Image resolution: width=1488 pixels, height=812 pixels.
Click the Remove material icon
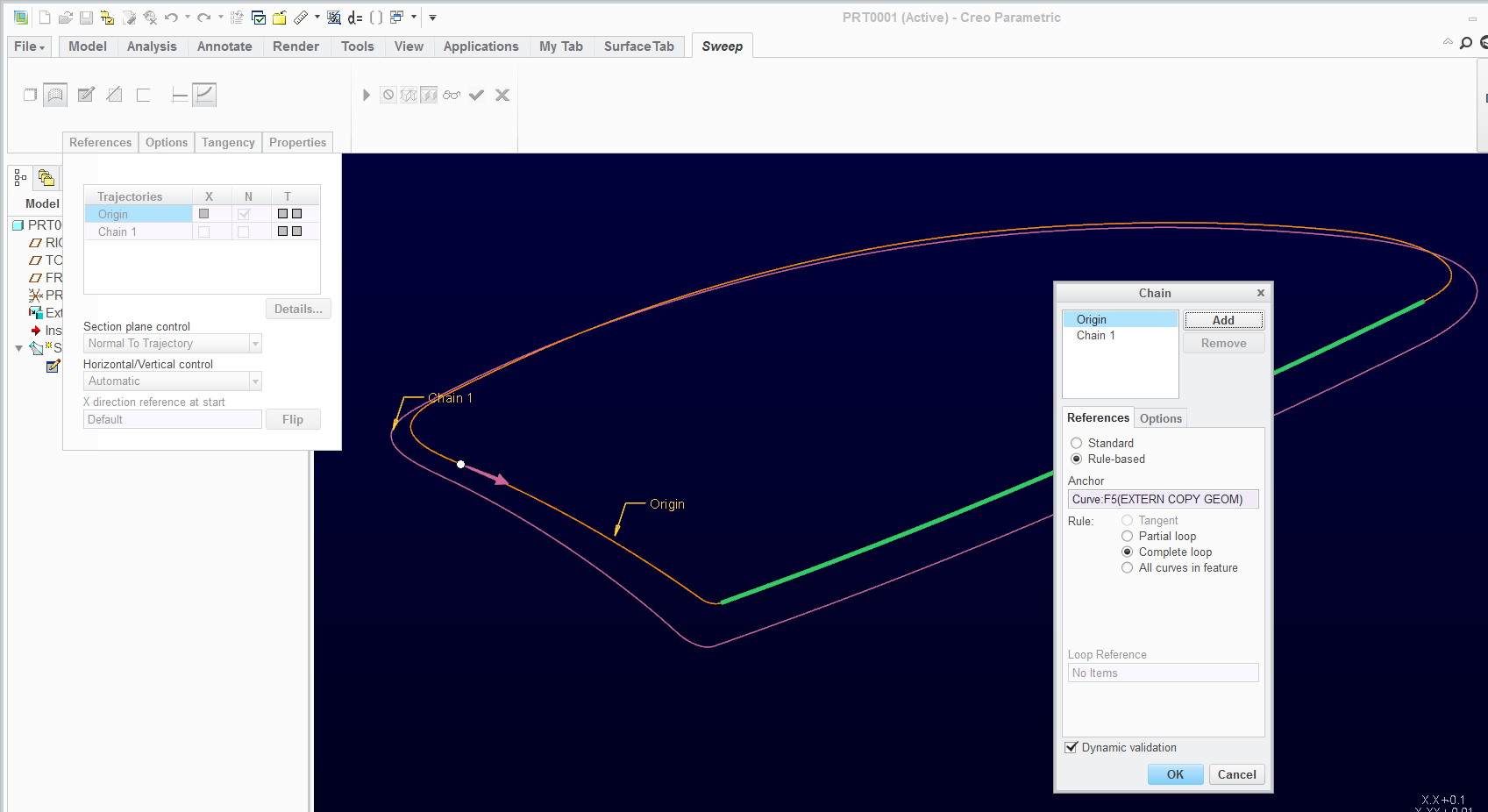[x=114, y=95]
